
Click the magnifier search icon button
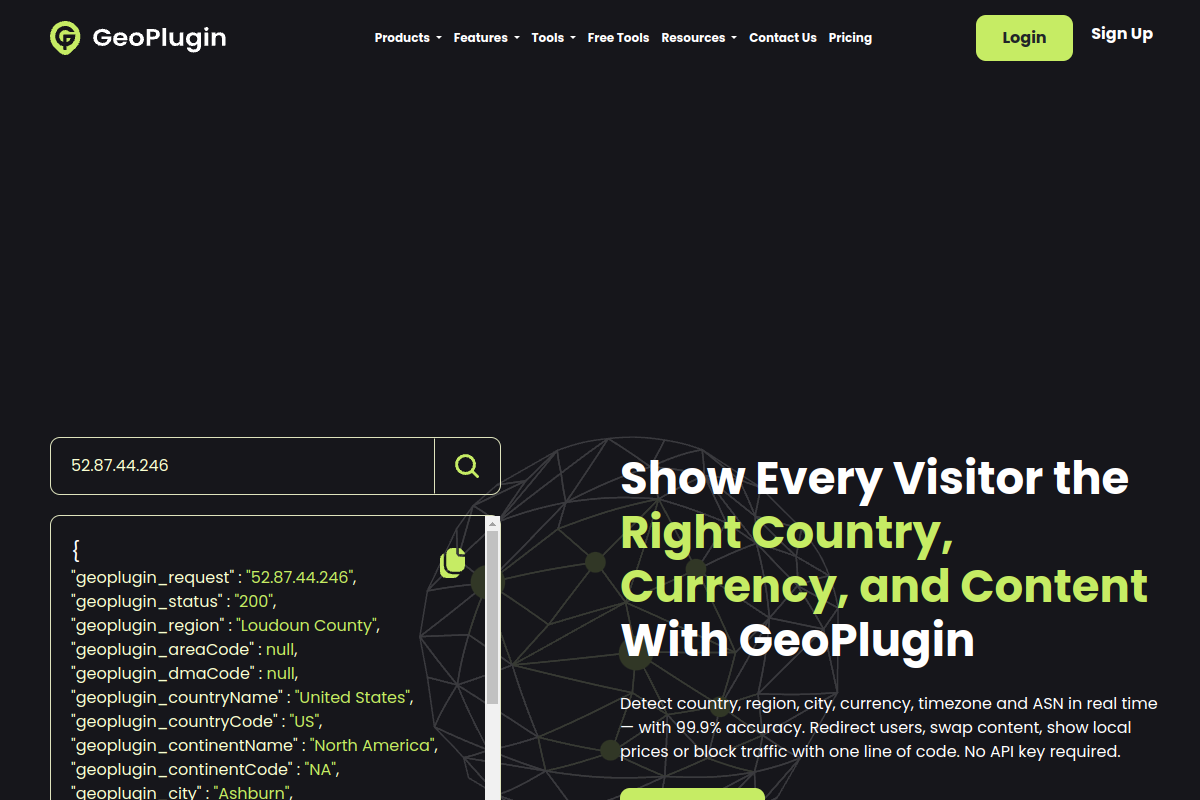[467, 466]
